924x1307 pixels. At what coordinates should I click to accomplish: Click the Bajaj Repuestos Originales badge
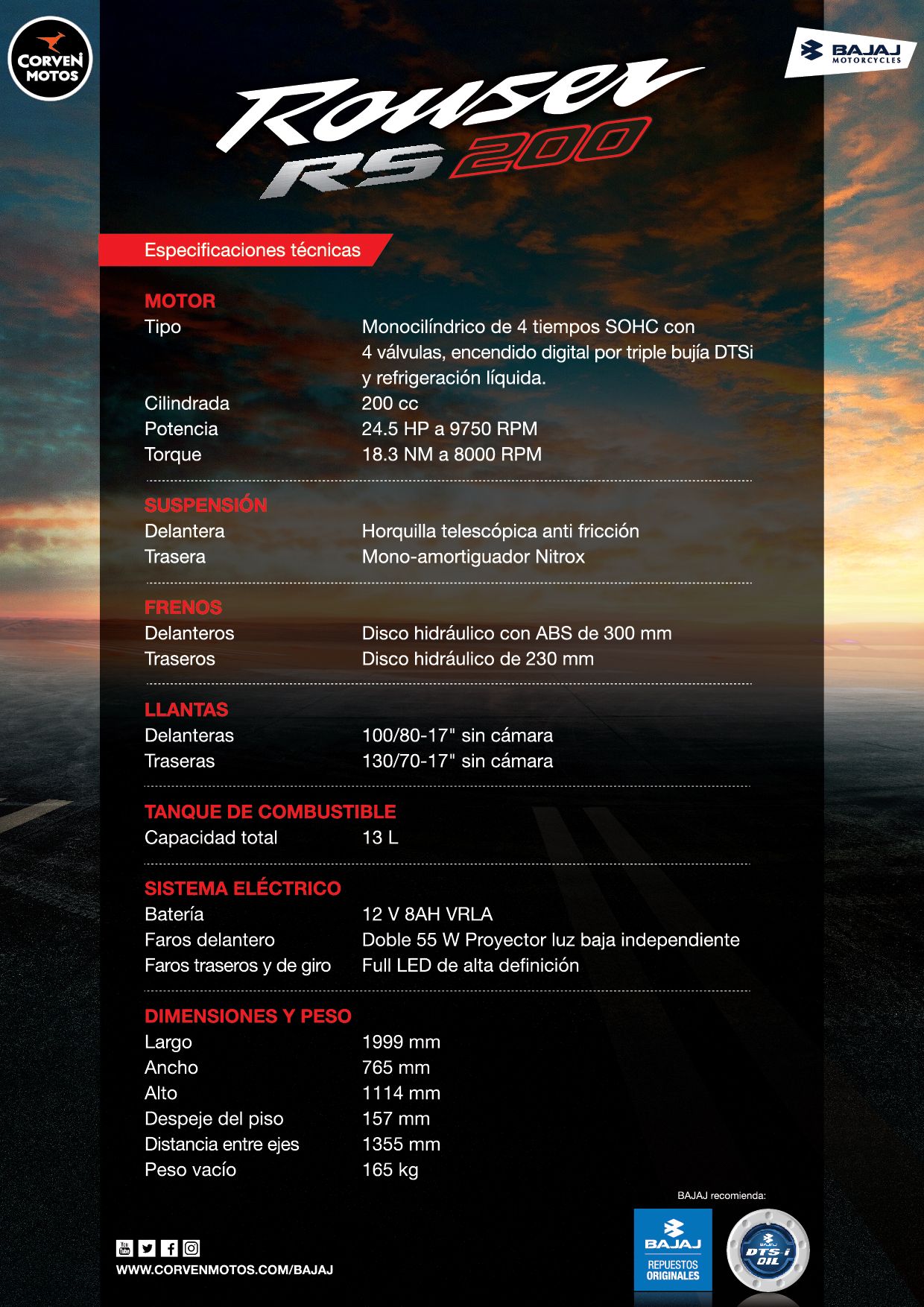point(673,1250)
